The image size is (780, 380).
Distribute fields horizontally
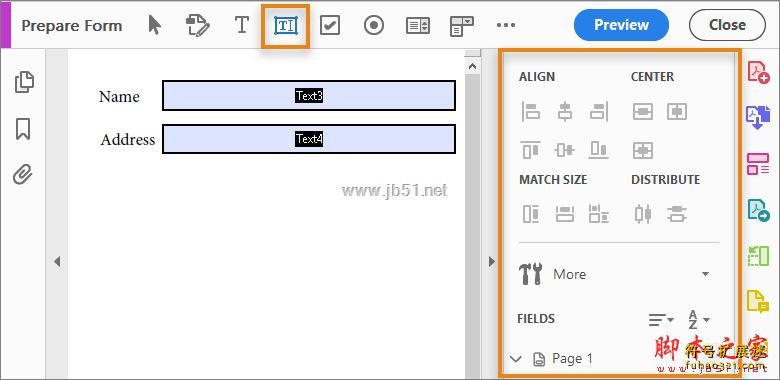click(643, 214)
